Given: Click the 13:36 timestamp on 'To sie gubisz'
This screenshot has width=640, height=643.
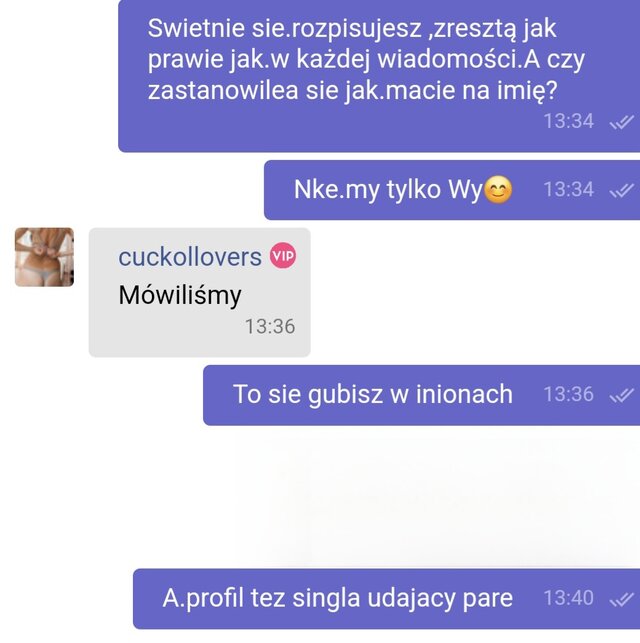Looking at the screenshot, I should click(568, 394).
